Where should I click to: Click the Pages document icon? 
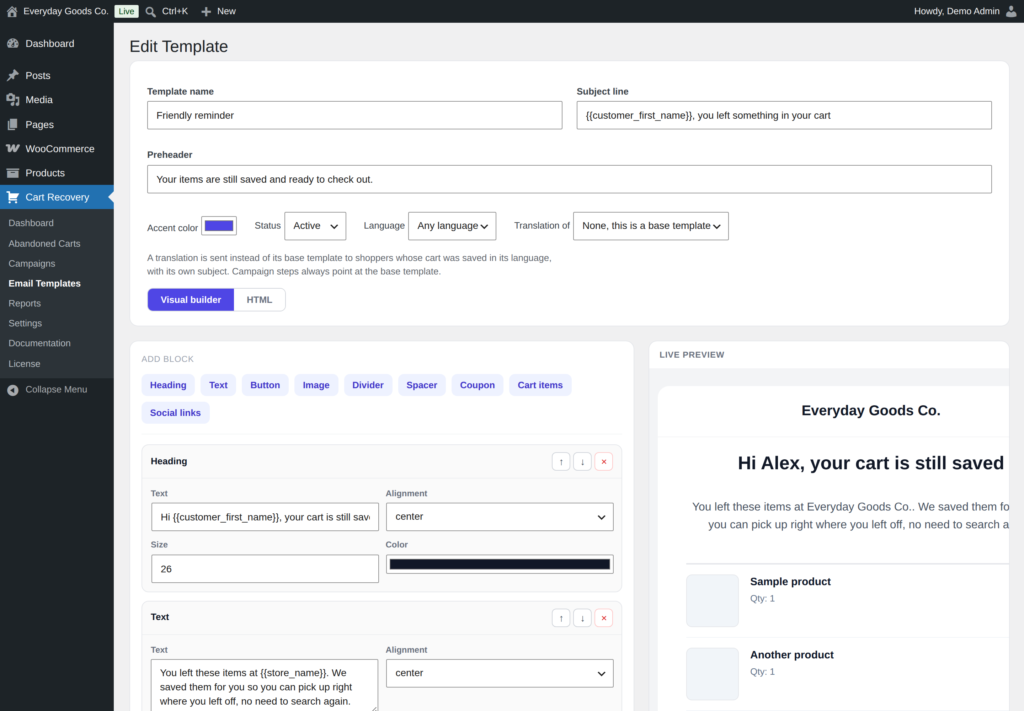click(13, 125)
